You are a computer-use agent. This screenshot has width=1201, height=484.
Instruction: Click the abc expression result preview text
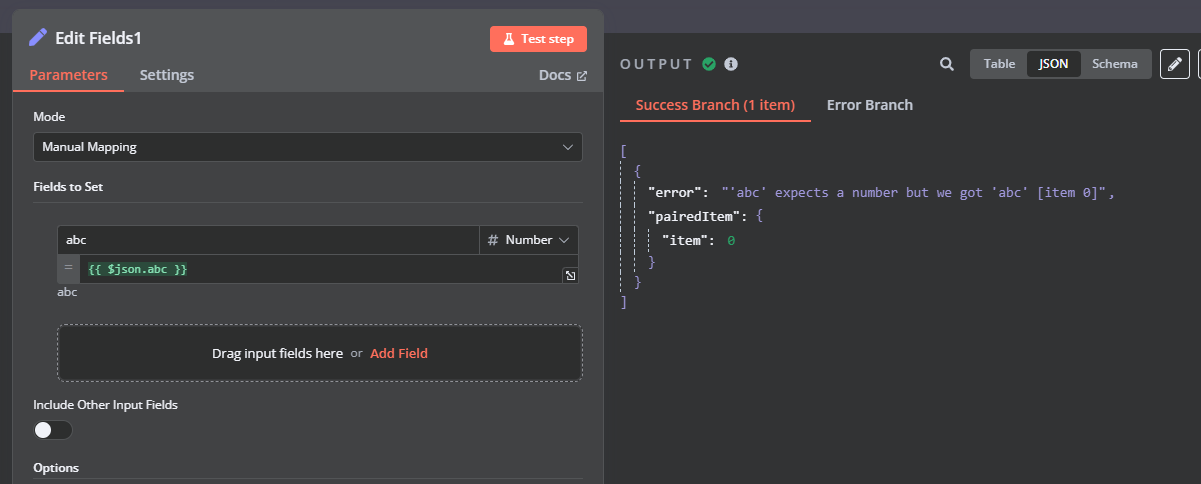point(67,293)
